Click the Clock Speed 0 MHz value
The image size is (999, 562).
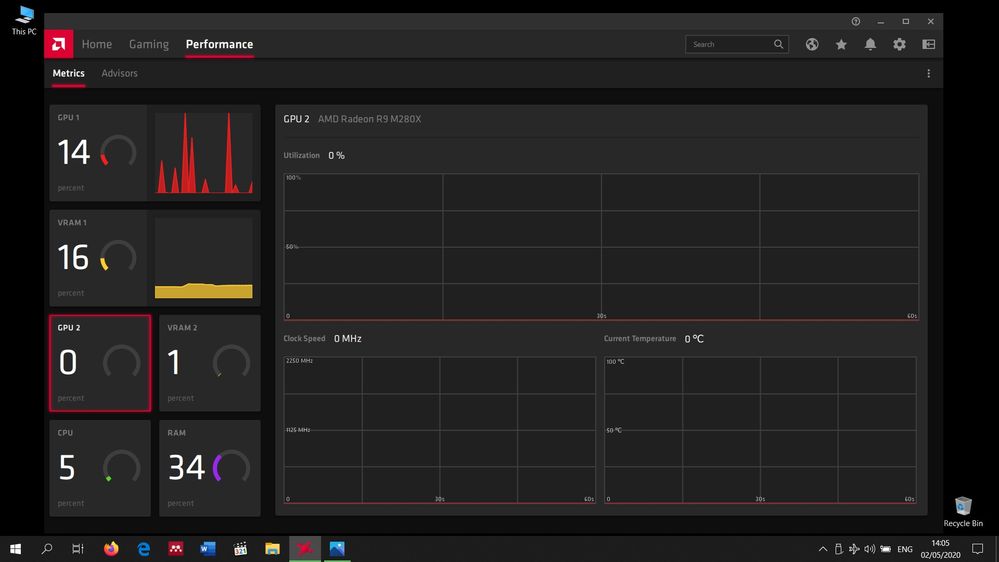click(x=348, y=338)
